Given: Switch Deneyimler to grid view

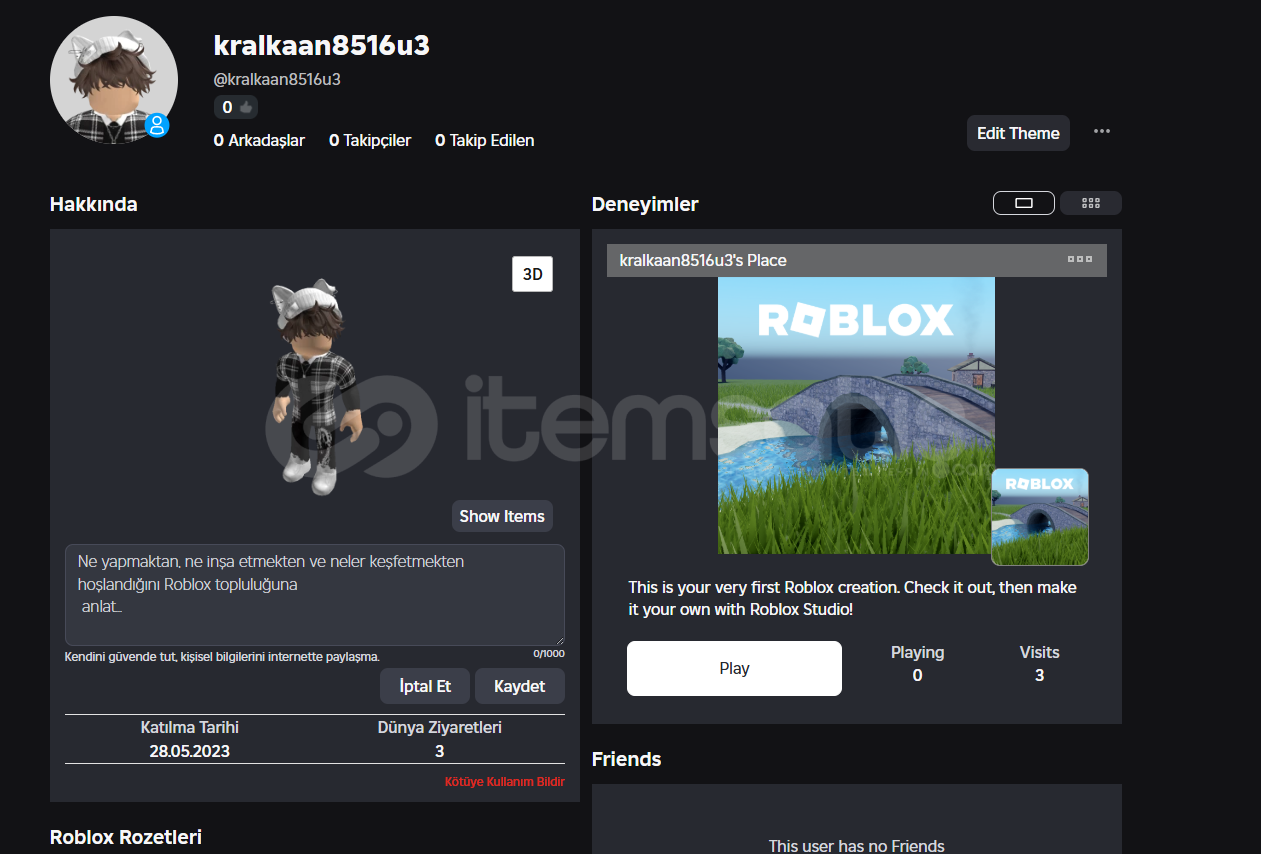Looking at the screenshot, I should coord(1091,203).
